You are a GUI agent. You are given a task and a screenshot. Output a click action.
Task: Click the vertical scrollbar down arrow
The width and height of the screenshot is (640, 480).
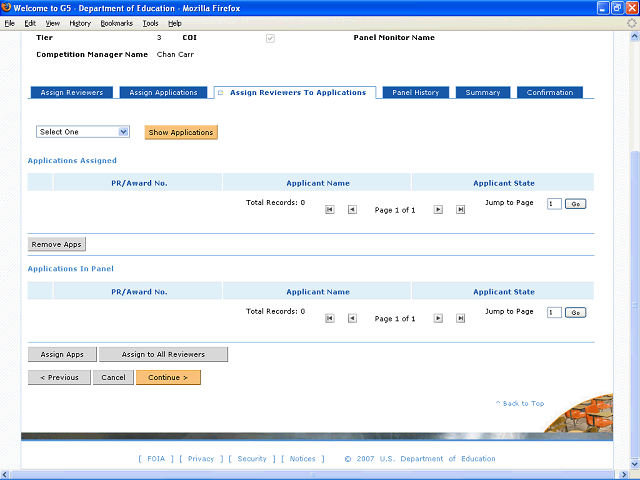pos(635,464)
